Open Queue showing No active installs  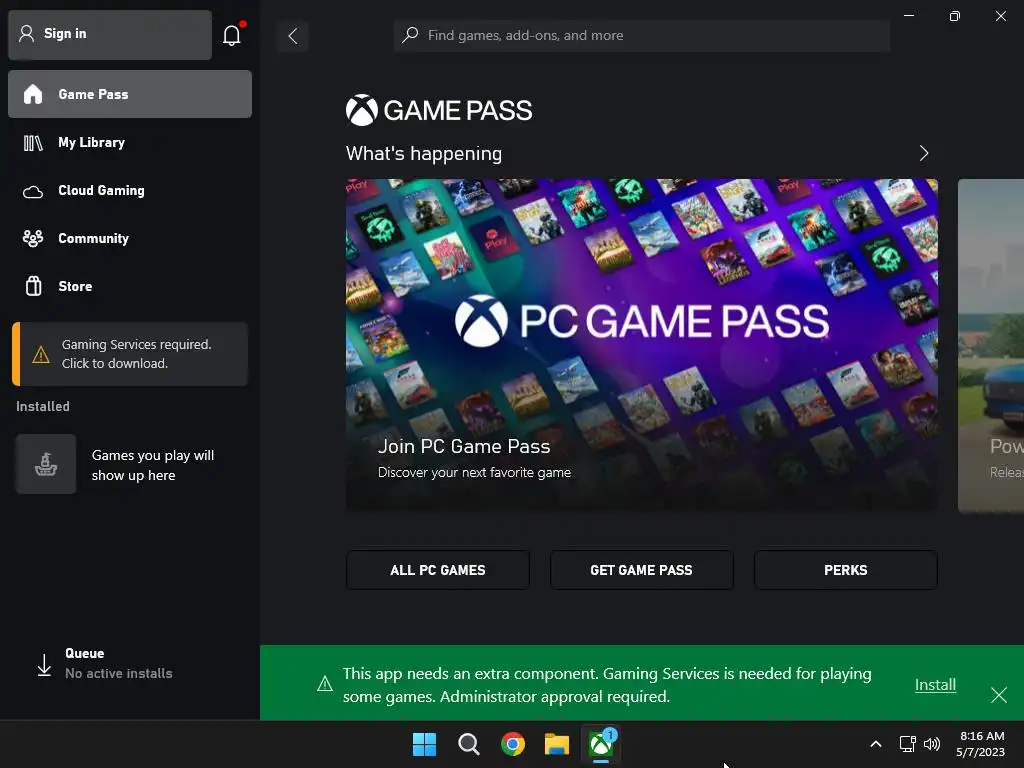coord(130,664)
